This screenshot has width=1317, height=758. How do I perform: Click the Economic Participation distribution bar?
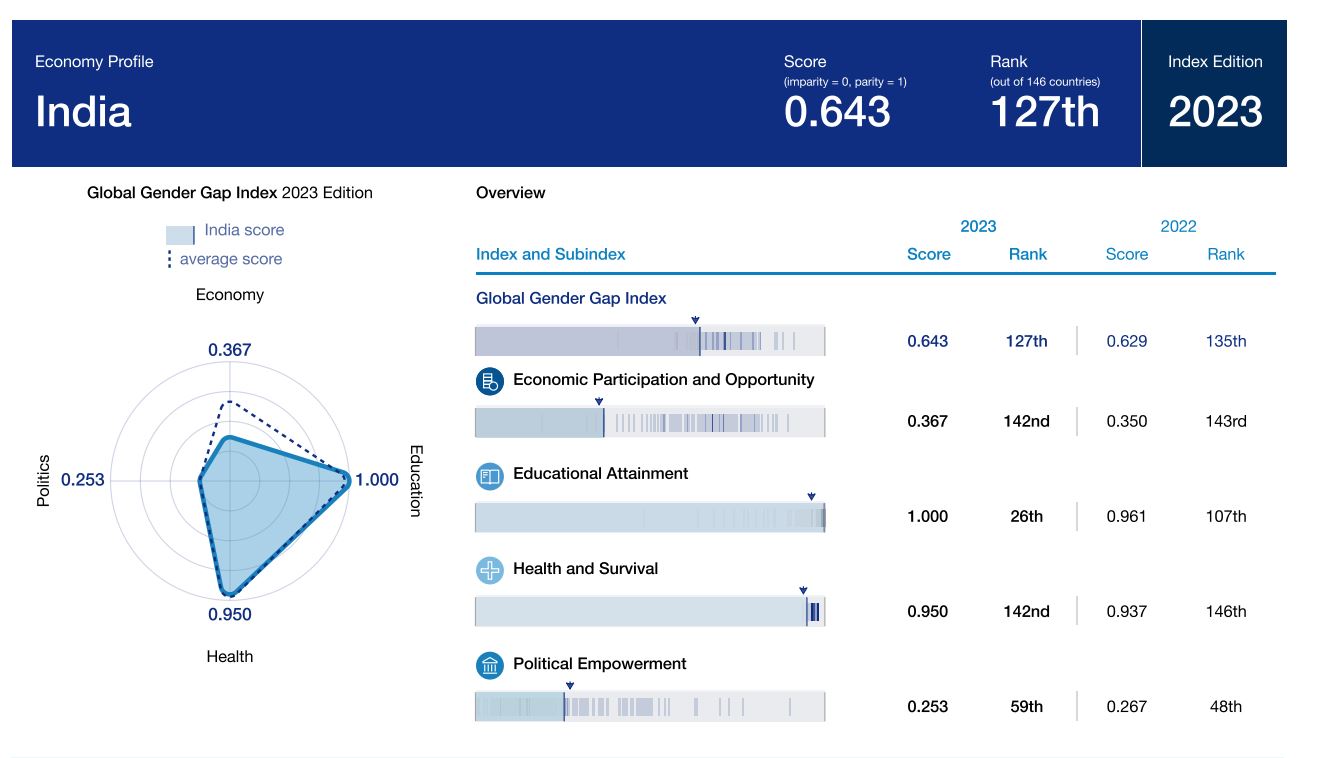(650, 422)
